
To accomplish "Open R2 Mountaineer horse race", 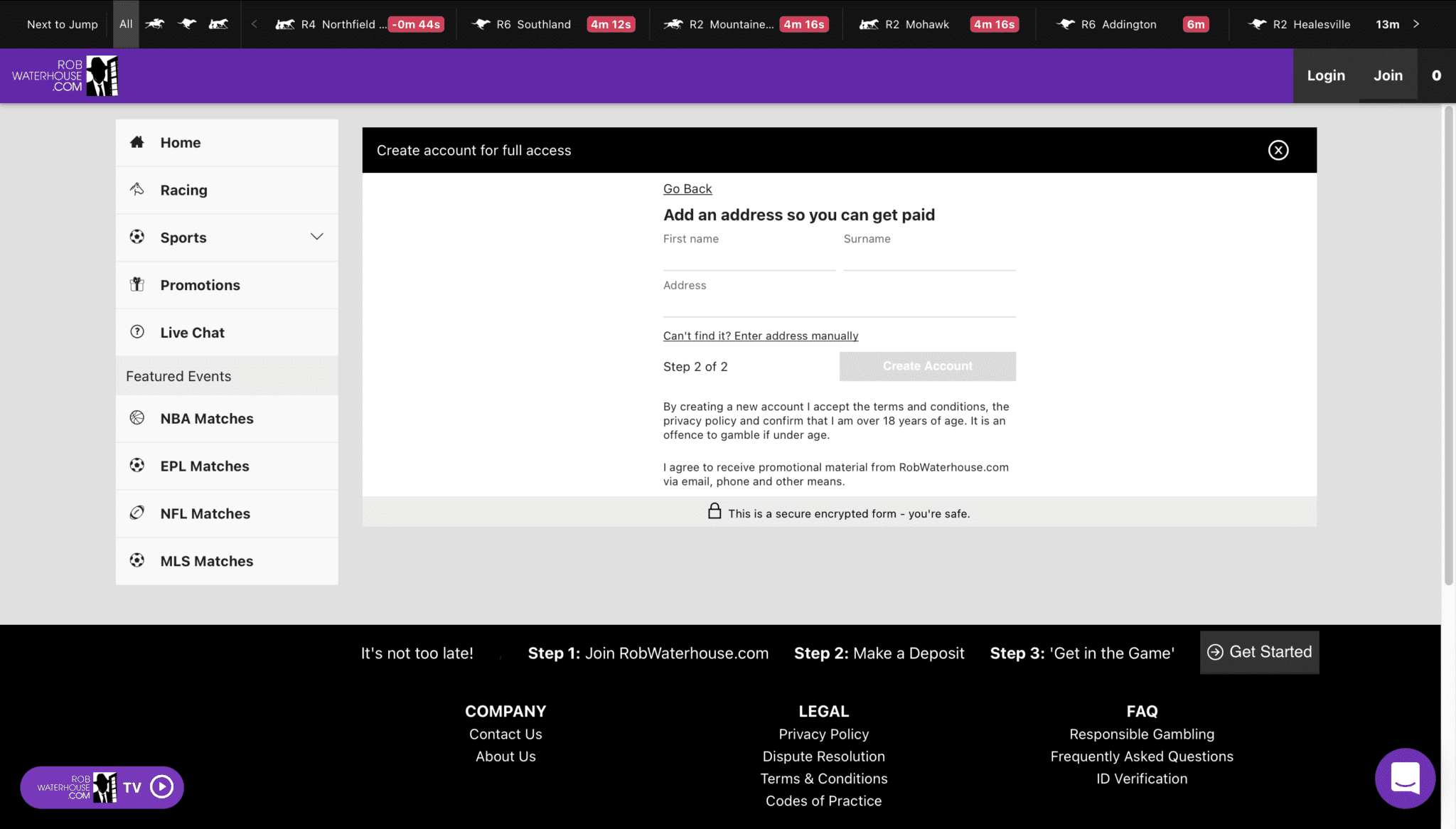I will pos(746,24).
